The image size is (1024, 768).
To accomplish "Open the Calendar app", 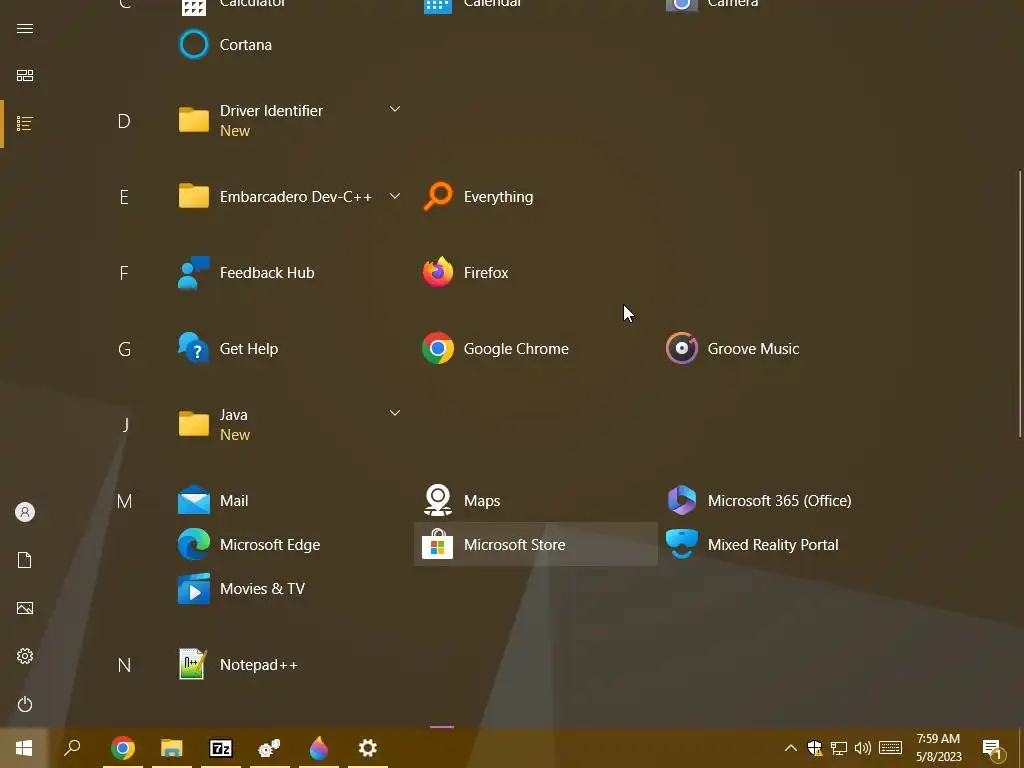I will (x=536, y=5).
